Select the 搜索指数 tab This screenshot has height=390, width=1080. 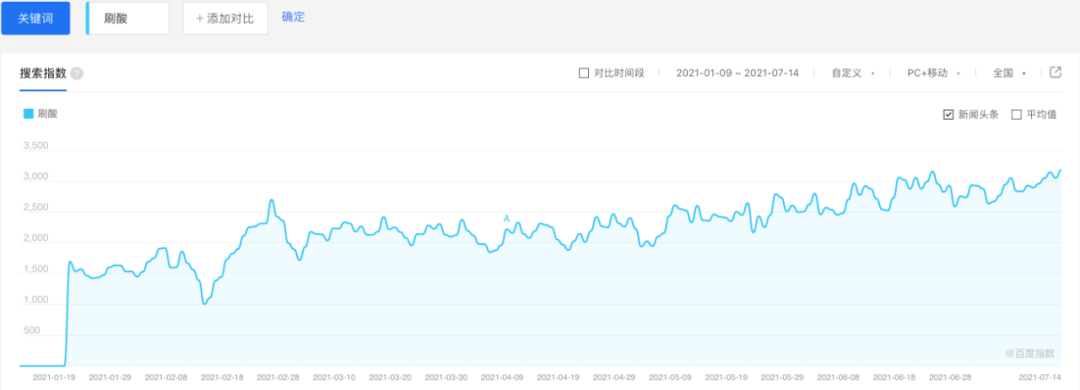coord(43,73)
